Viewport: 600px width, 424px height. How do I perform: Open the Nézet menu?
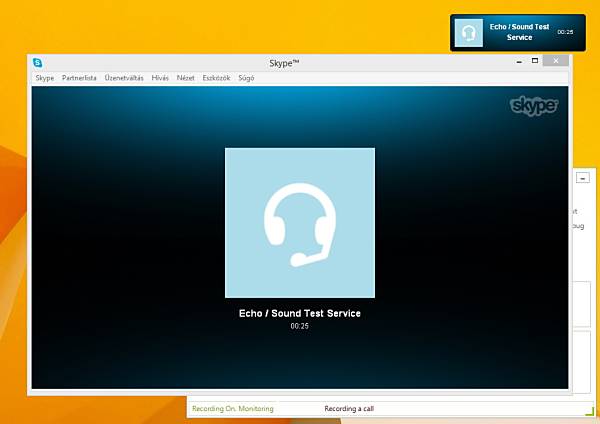click(186, 78)
